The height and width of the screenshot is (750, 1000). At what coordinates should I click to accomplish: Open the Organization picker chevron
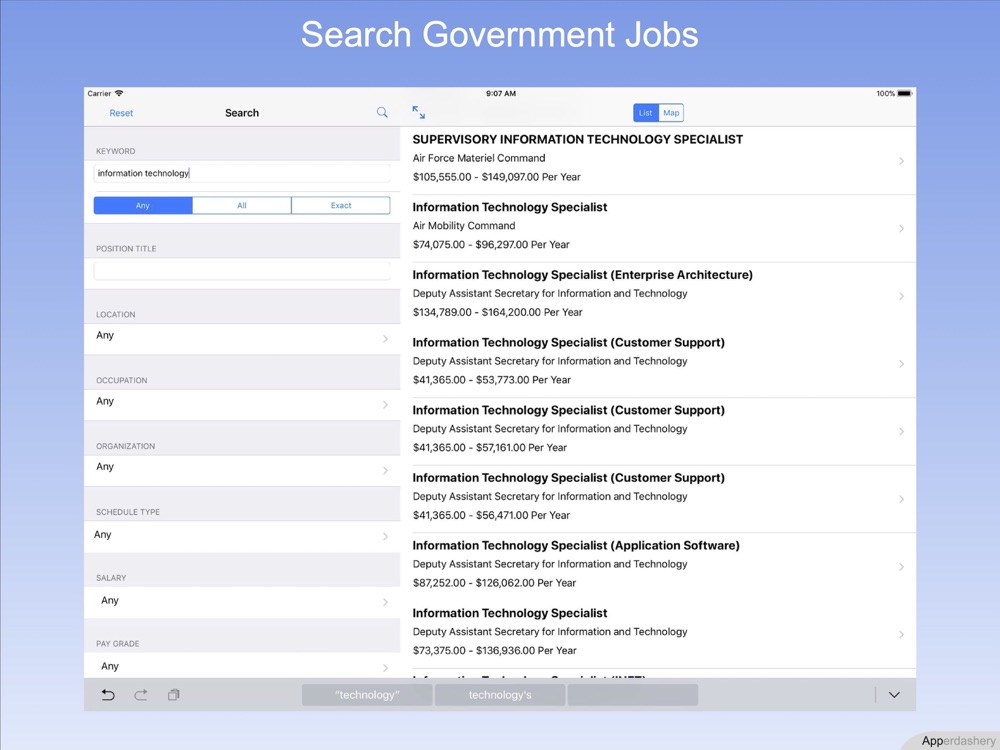[385, 471]
